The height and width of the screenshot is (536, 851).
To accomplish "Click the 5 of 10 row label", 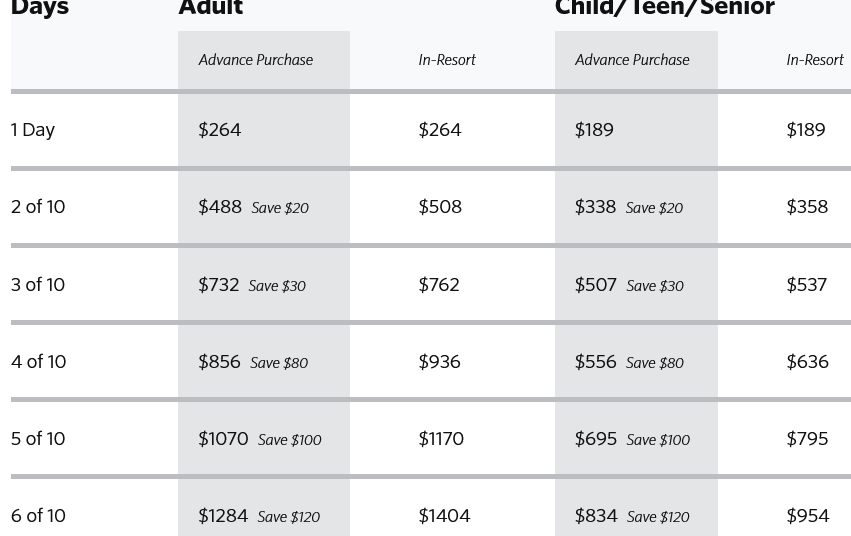I will pyautogui.click(x=38, y=439).
